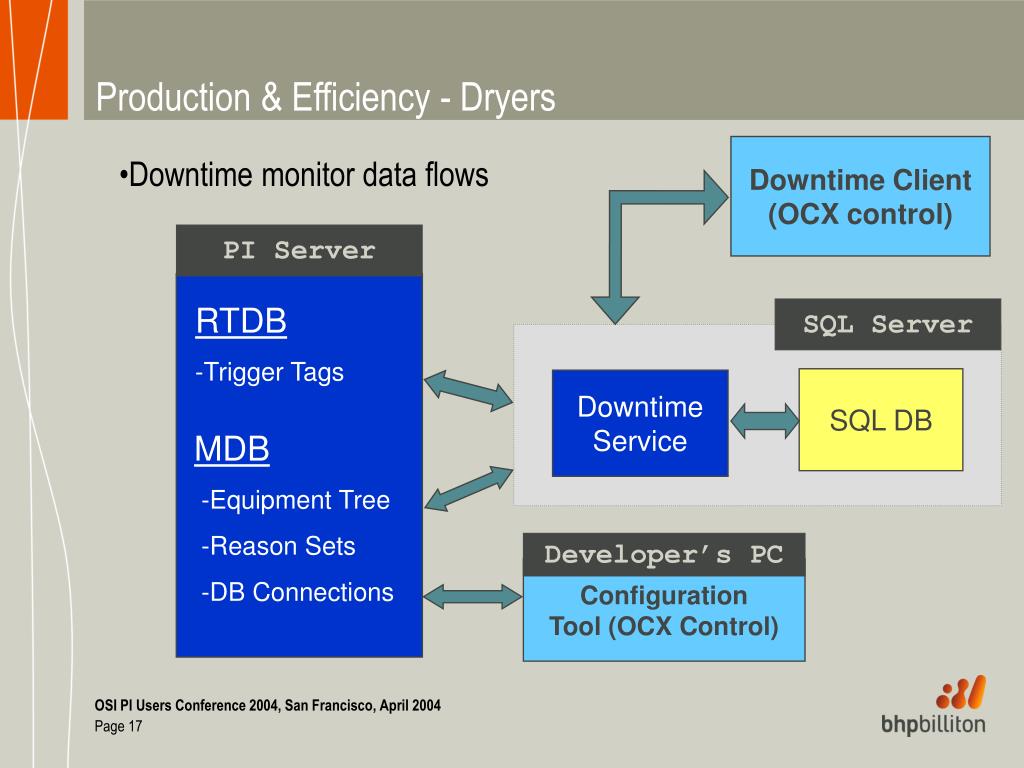This screenshot has height=768, width=1024.
Task: Click the blue 'Downtime Service' box
Action: (640, 423)
